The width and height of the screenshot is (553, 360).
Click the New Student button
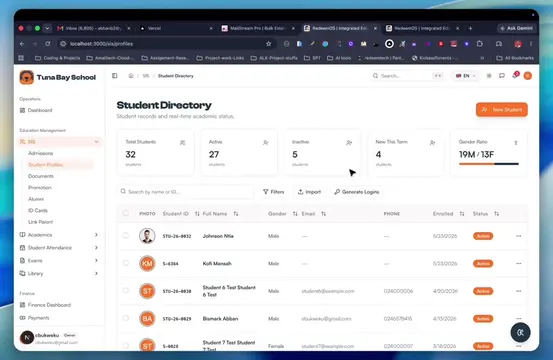tap(502, 110)
